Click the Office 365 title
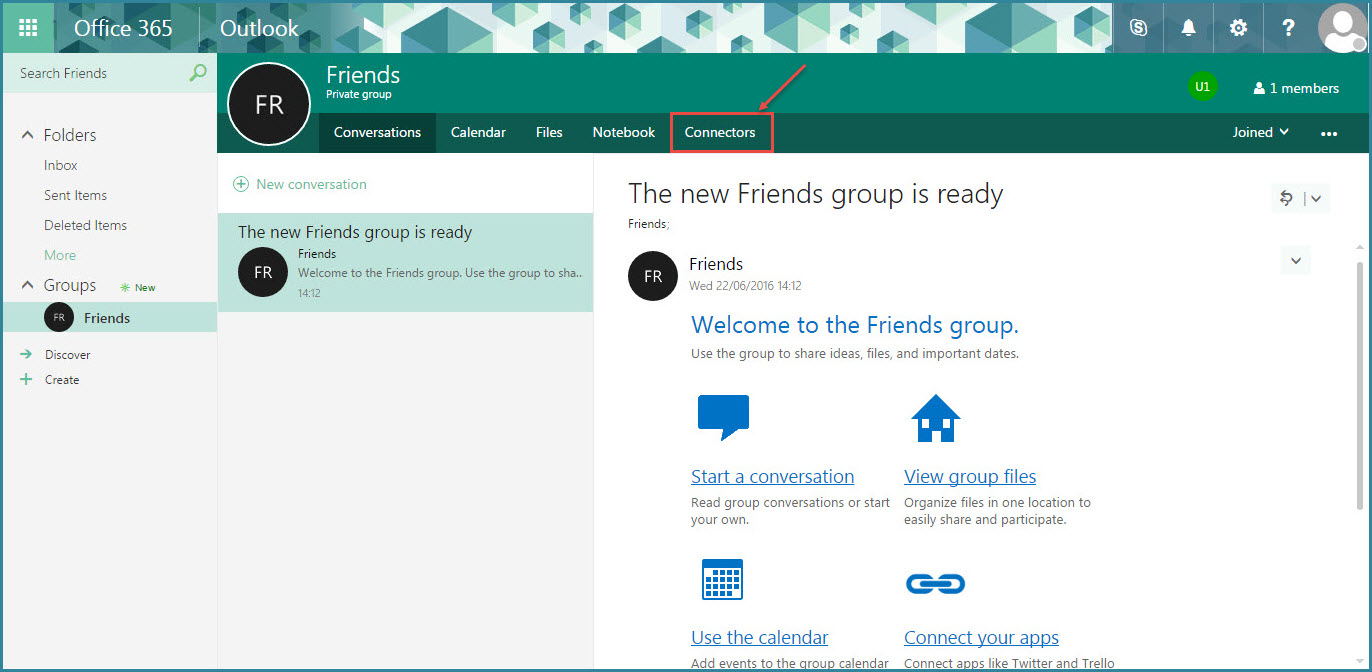This screenshot has height=672, width=1372. pyautogui.click(x=123, y=28)
